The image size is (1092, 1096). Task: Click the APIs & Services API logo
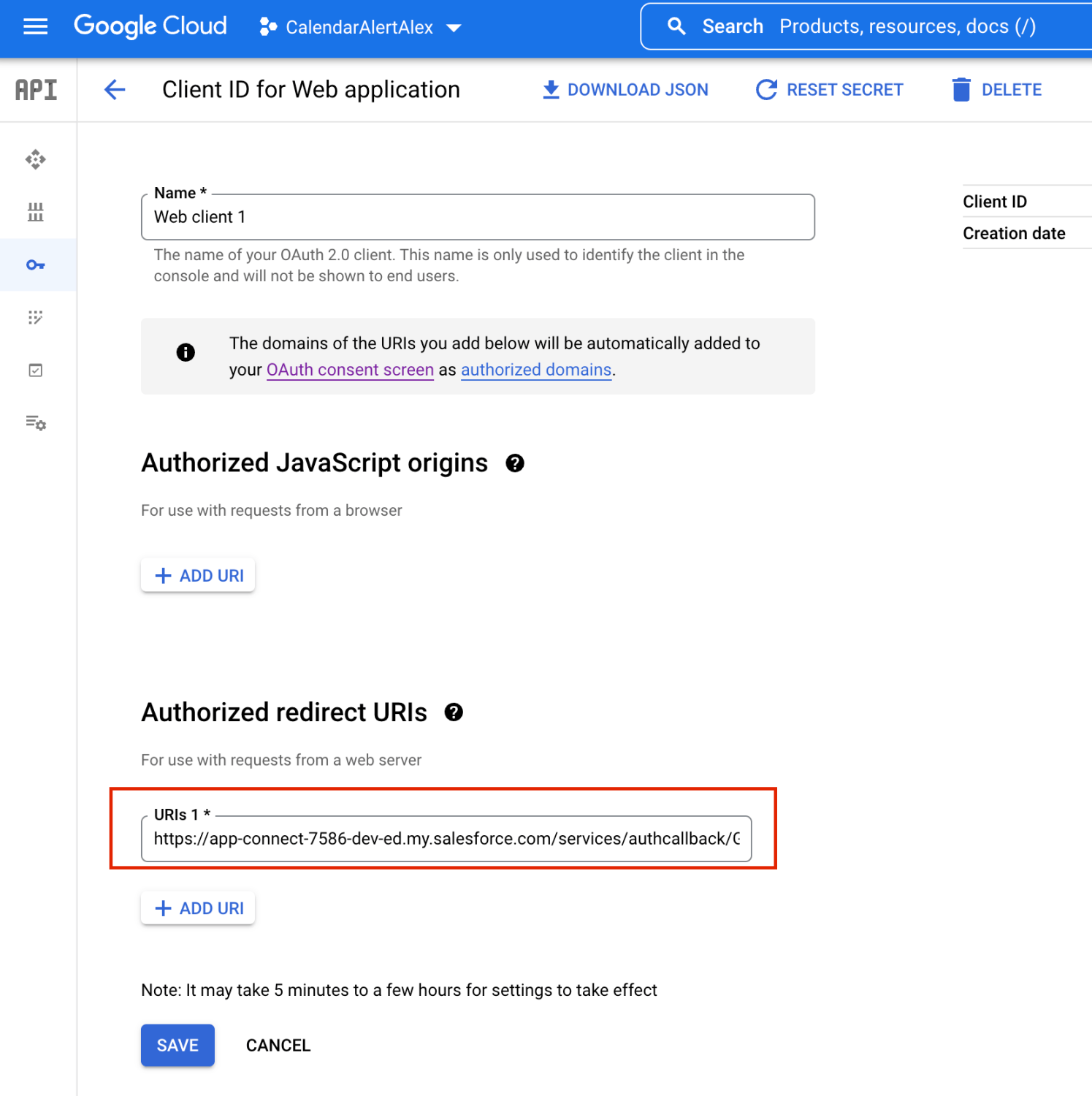click(x=34, y=89)
